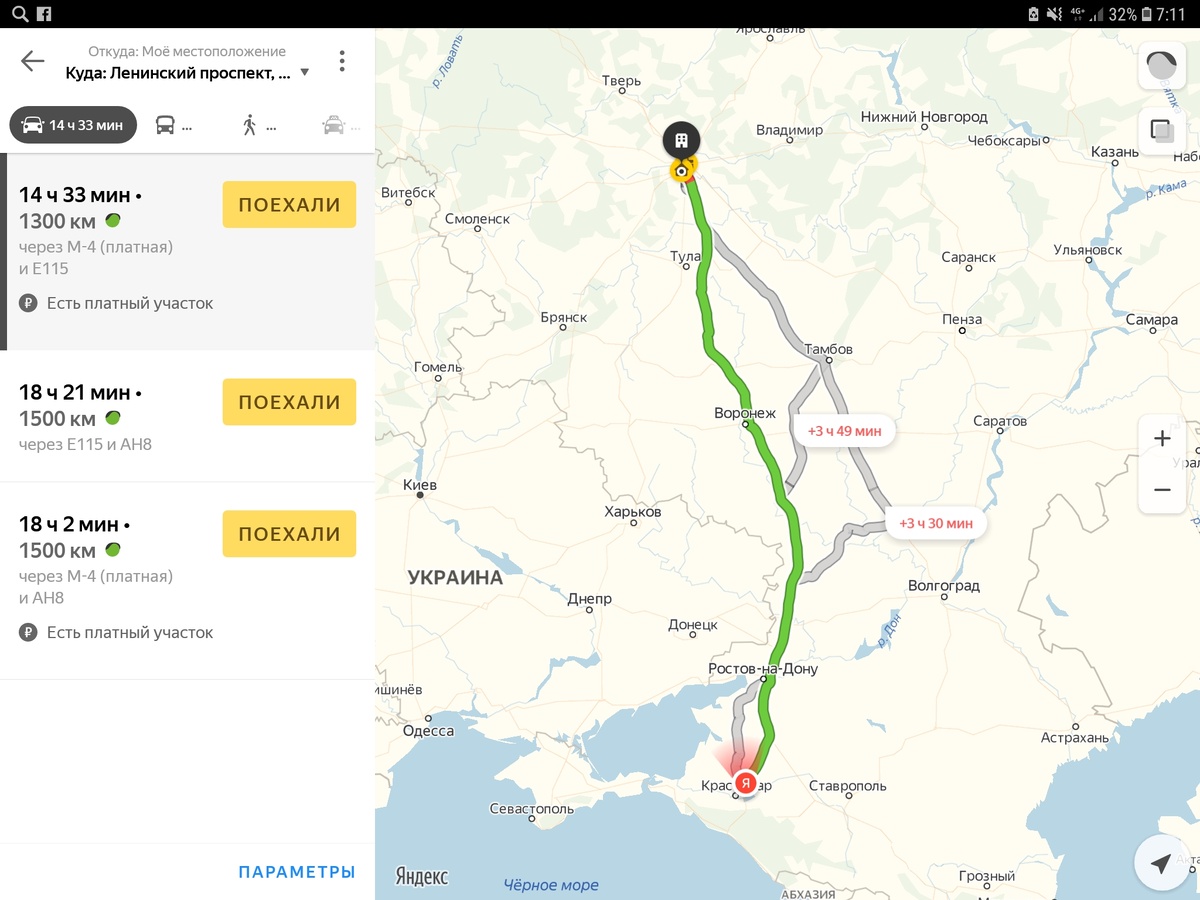Tap the Волгоград city label
The width and height of the screenshot is (1200, 900).
pyautogui.click(x=943, y=586)
